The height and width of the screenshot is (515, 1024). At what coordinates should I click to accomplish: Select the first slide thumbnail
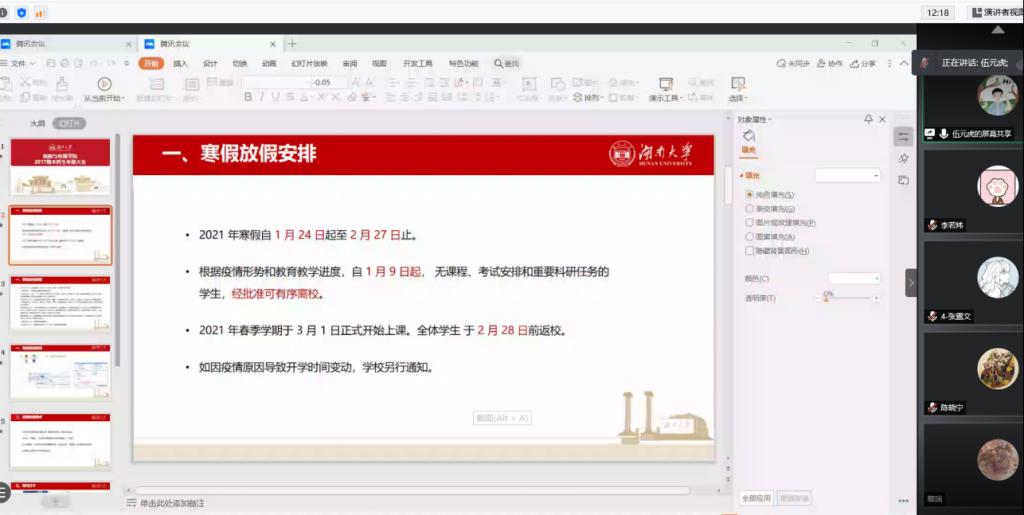60,166
